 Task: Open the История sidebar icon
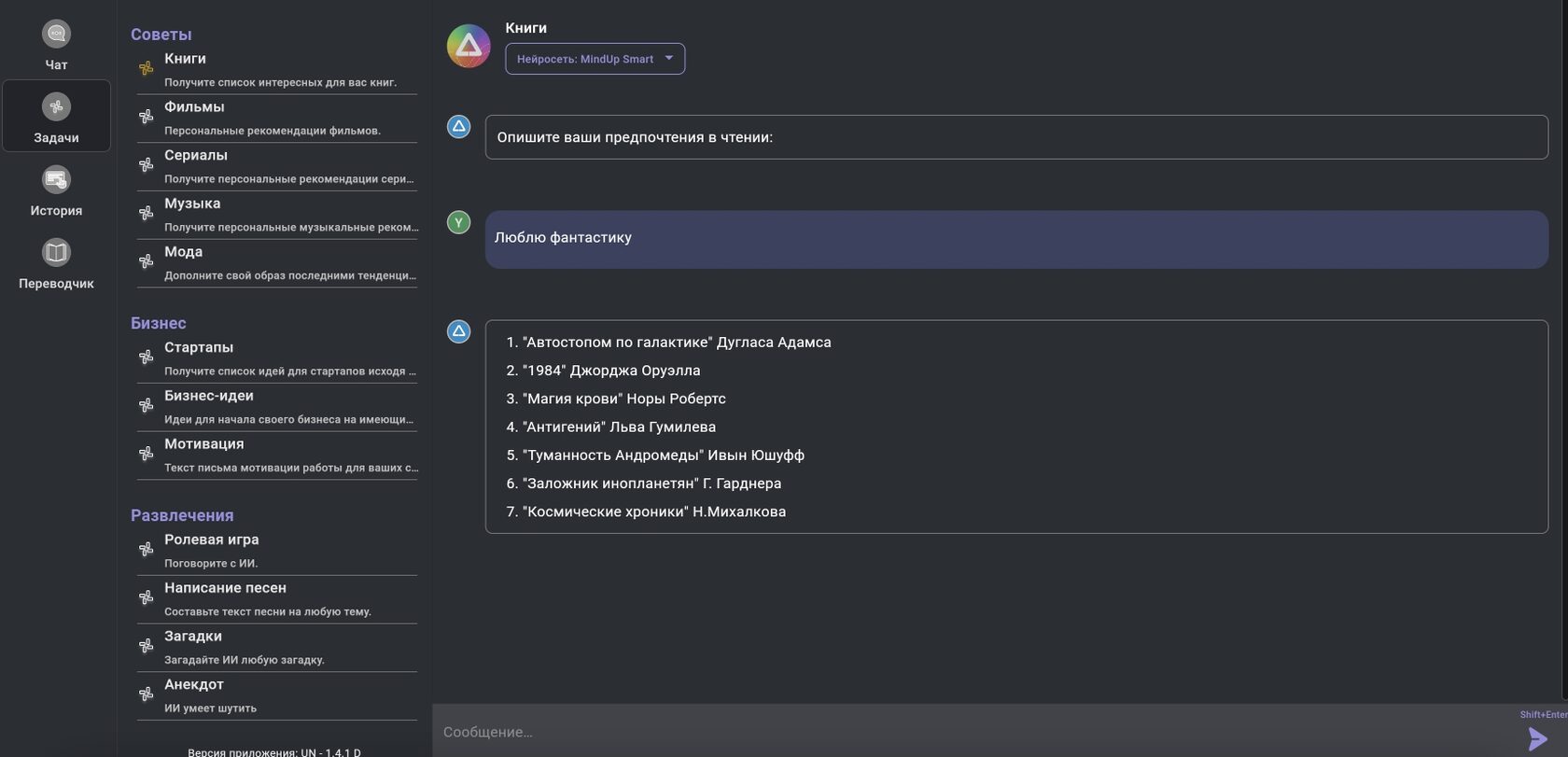click(x=56, y=180)
